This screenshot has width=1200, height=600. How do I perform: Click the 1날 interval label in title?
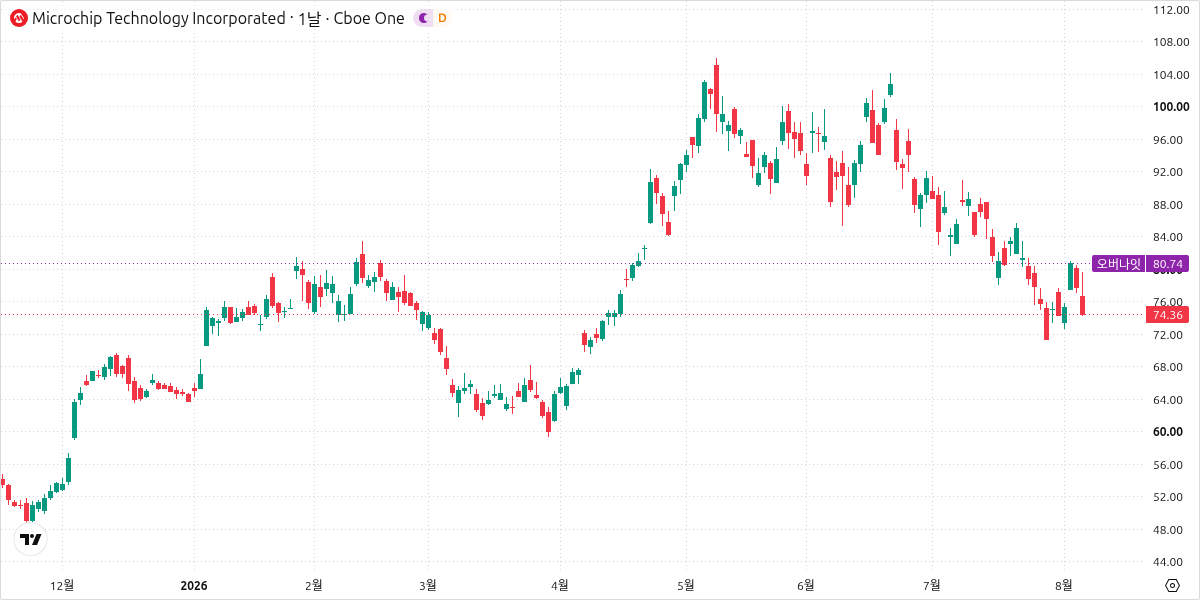[307, 18]
